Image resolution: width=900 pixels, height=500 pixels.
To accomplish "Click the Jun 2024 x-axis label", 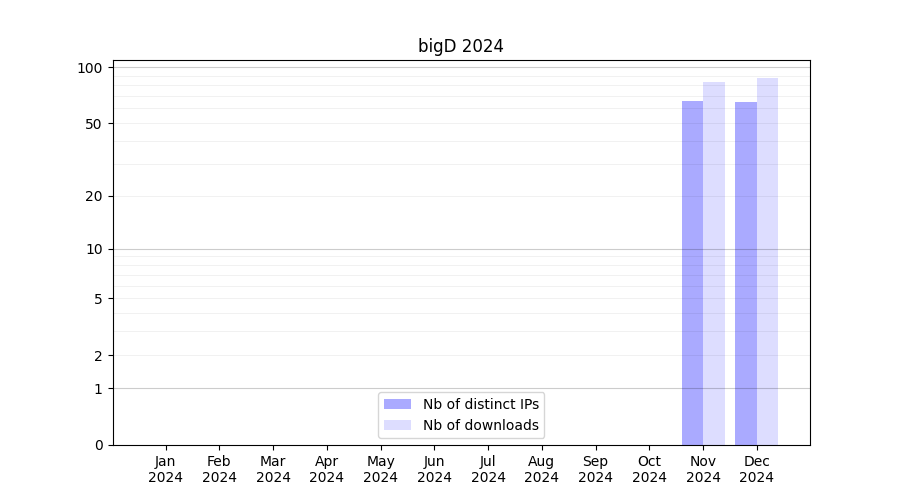I will (434, 469).
